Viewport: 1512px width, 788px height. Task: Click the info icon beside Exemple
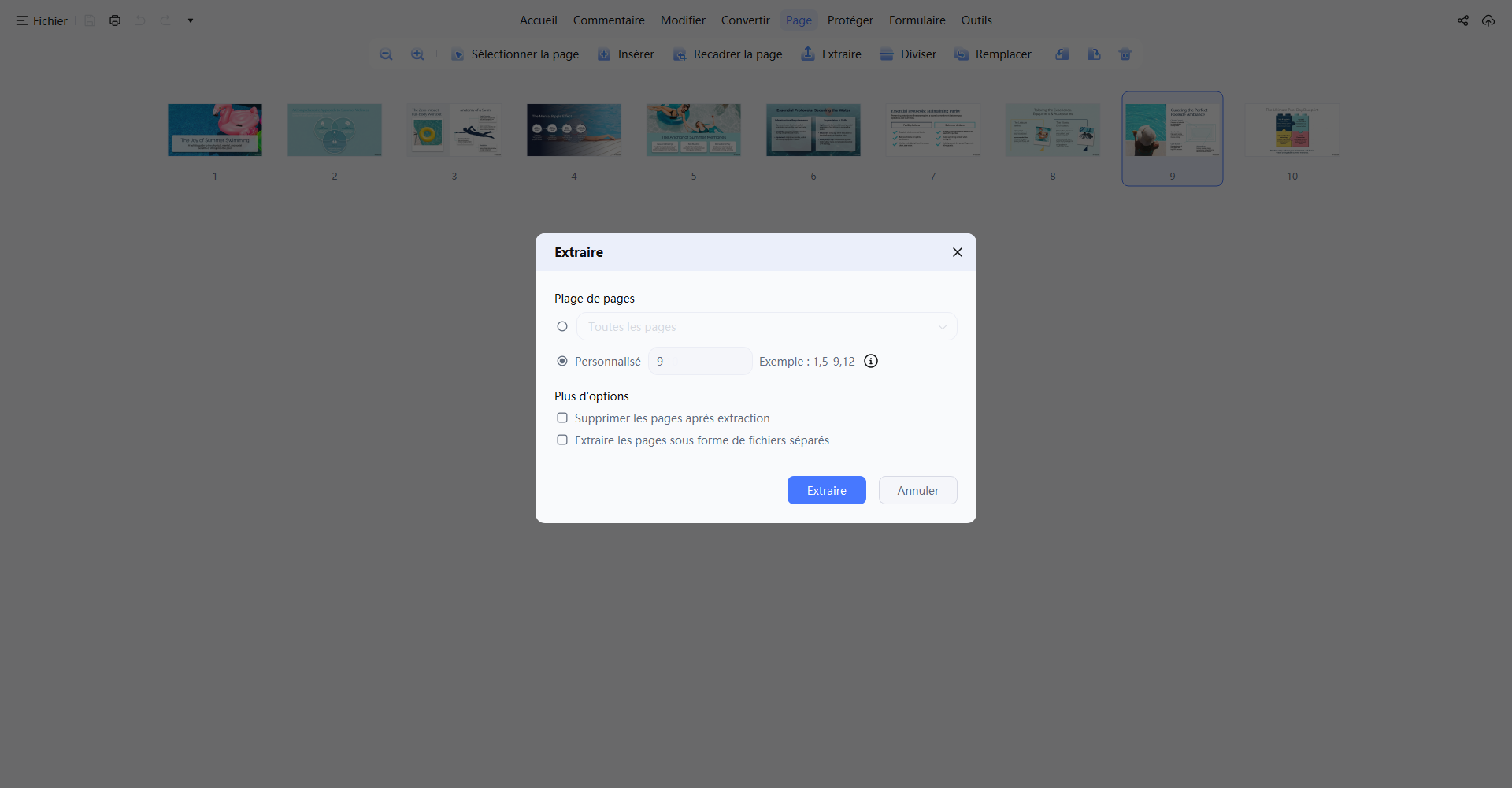(x=871, y=361)
